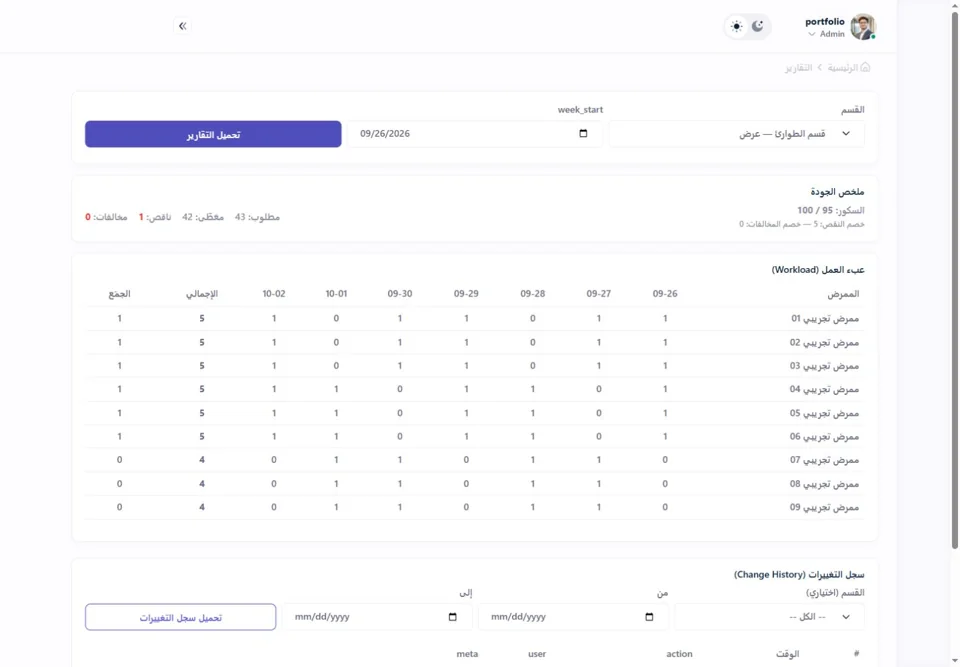960x667 pixels.
Task: Switch to light mode sun icon
Action: (737, 26)
